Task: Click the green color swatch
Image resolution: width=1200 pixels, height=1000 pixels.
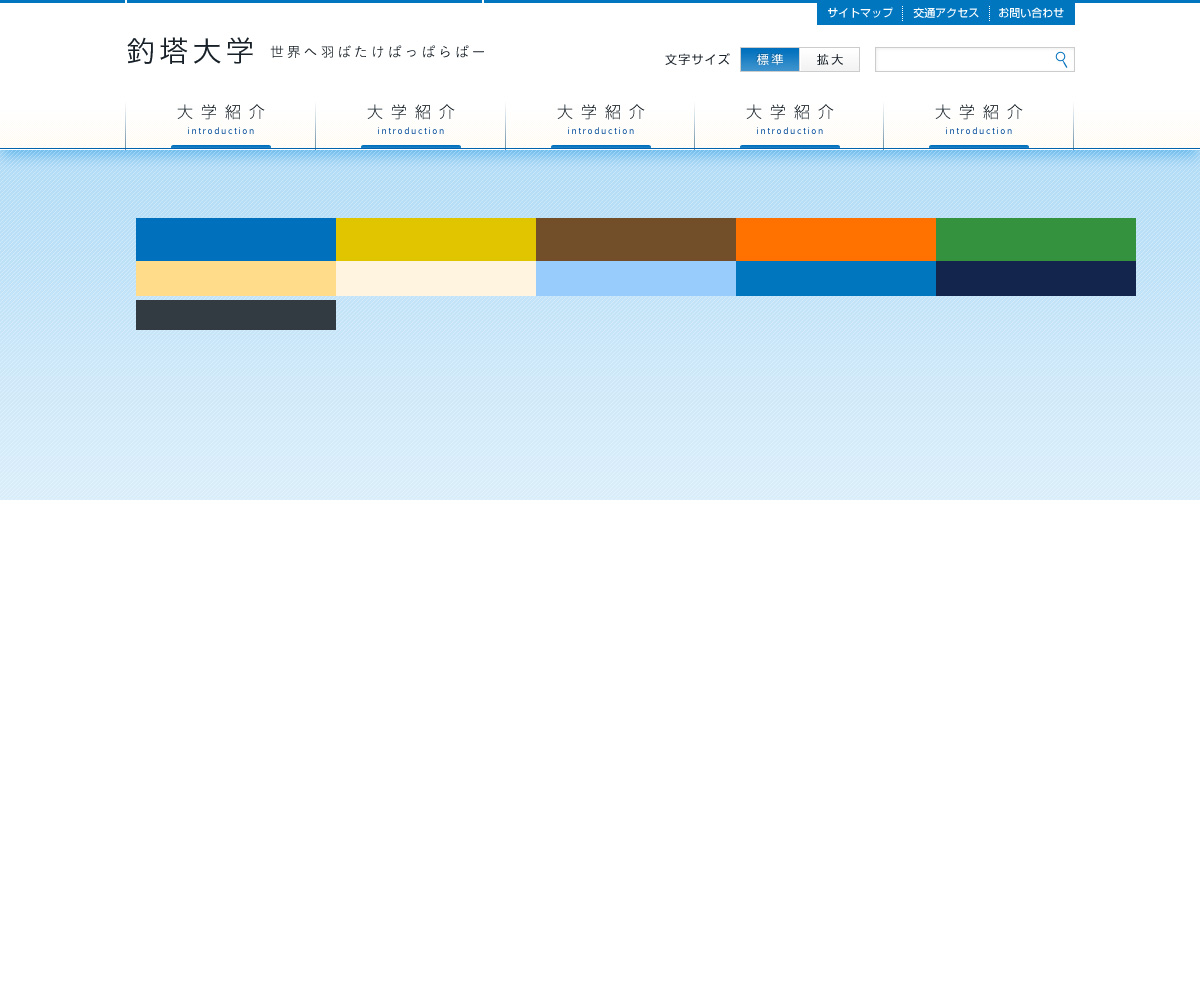Action: point(1036,239)
